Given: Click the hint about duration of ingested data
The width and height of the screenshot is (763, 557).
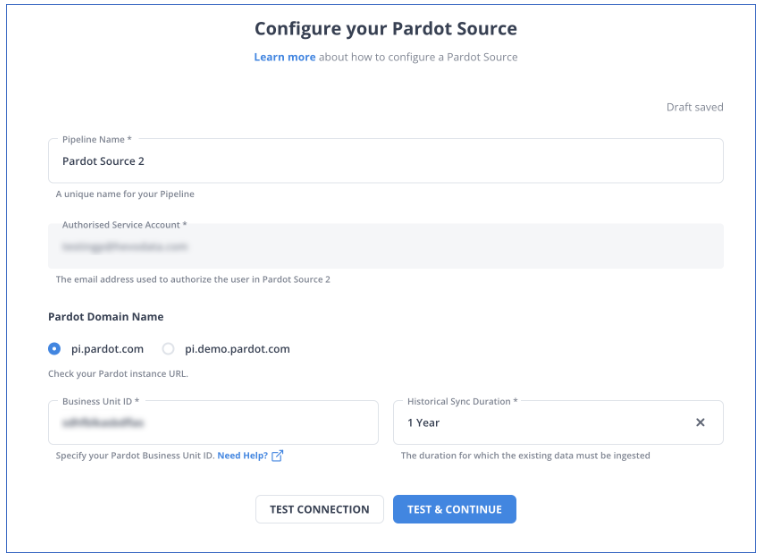Looking at the screenshot, I should coord(526,456).
